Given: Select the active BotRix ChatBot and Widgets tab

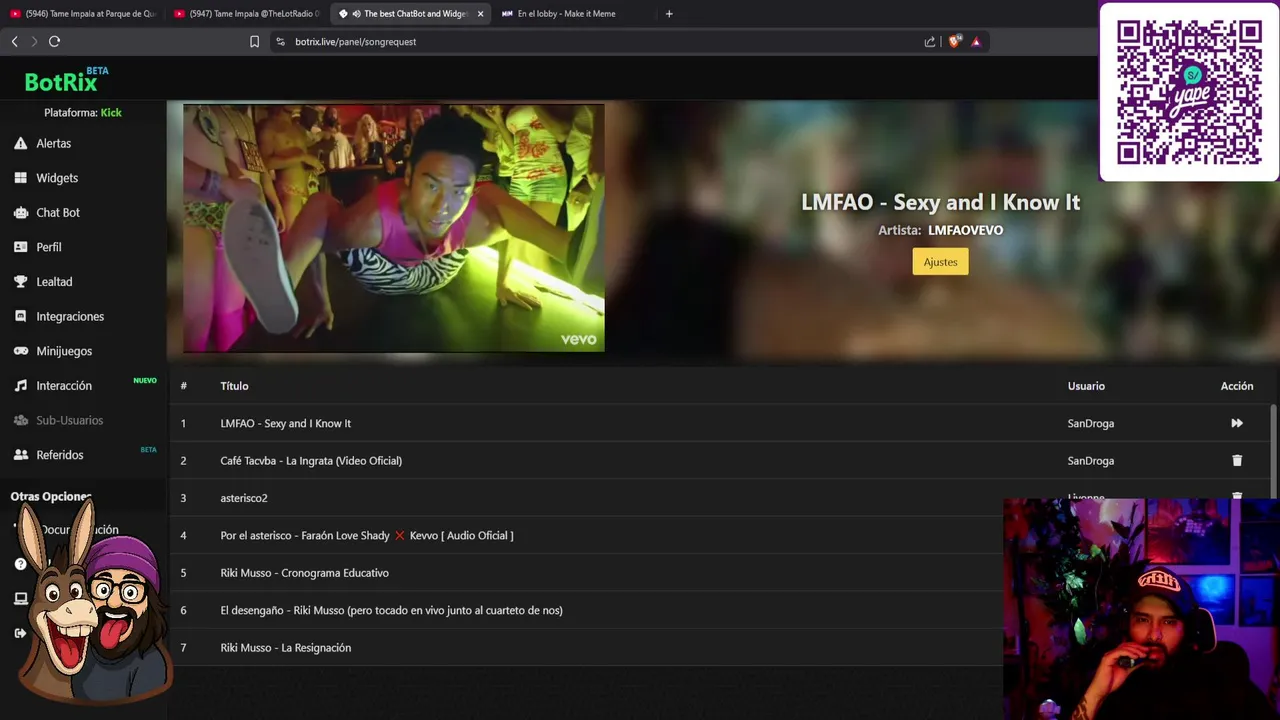Looking at the screenshot, I should pos(410,14).
